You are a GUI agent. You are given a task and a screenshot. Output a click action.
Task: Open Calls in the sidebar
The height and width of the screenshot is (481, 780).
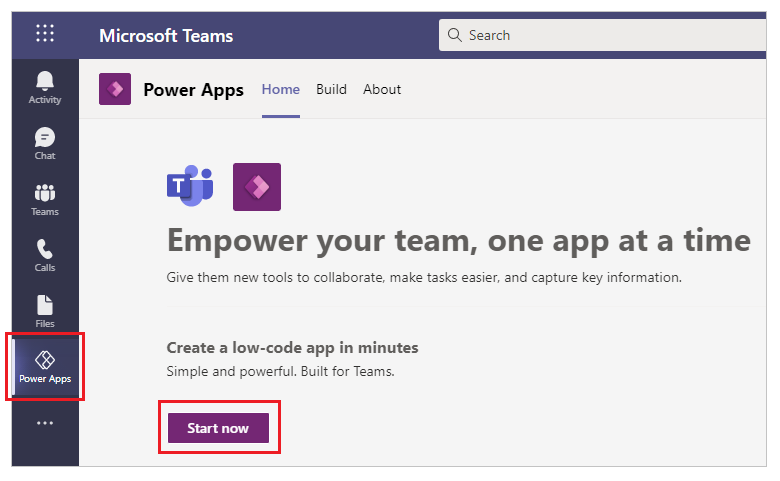(x=45, y=256)
